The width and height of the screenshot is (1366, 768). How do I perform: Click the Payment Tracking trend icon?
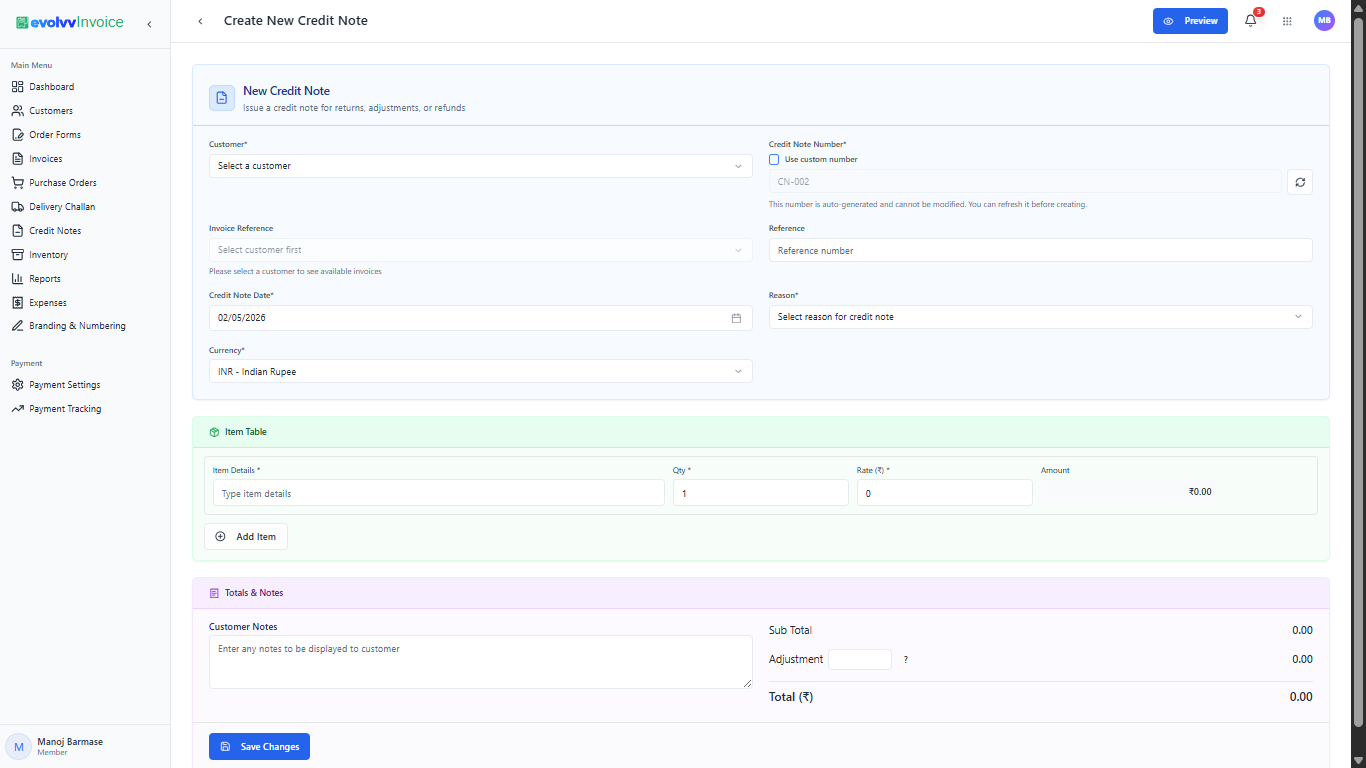point(18,409)
